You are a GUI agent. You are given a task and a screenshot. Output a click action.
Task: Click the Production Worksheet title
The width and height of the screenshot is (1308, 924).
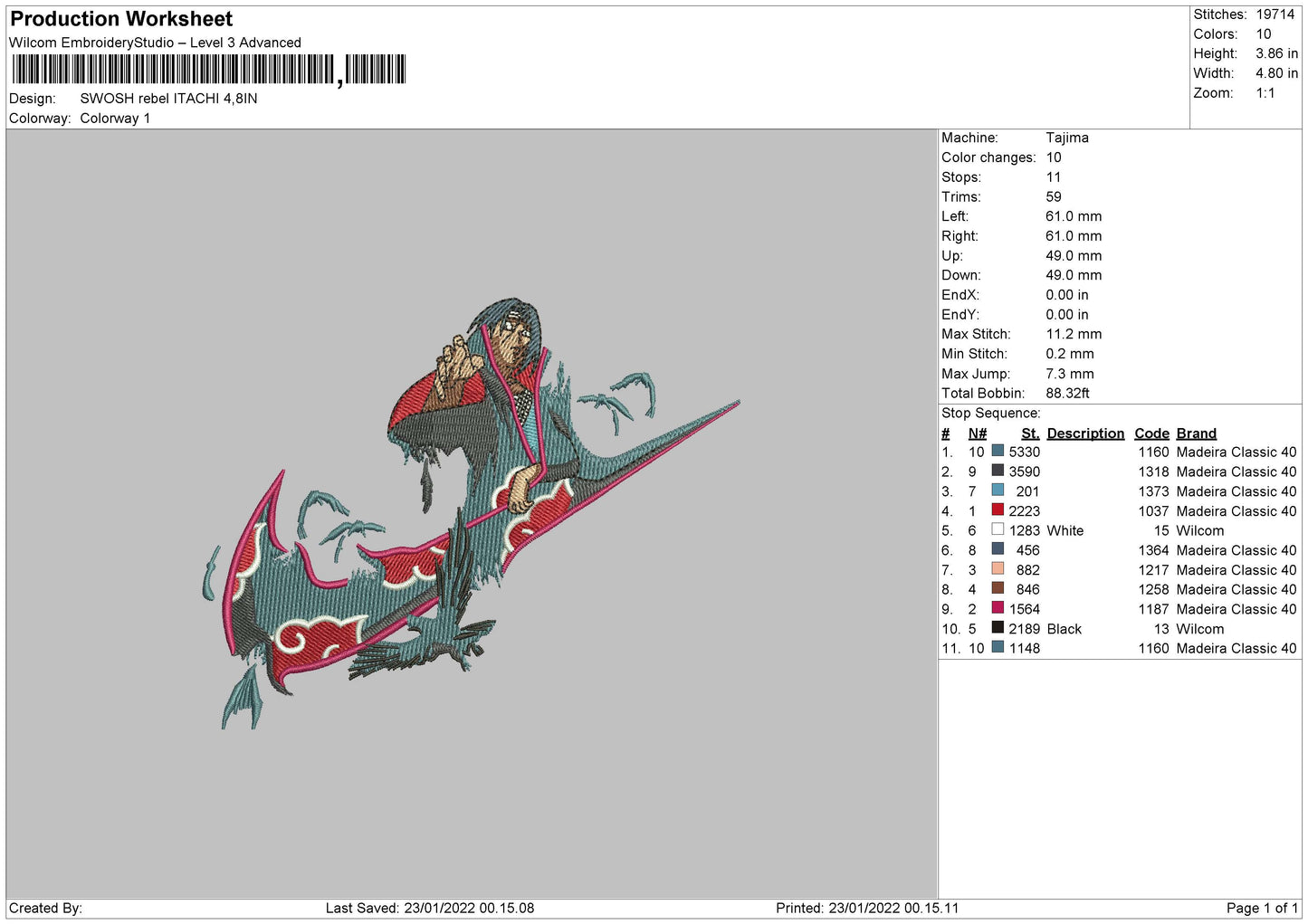(121, 19)
